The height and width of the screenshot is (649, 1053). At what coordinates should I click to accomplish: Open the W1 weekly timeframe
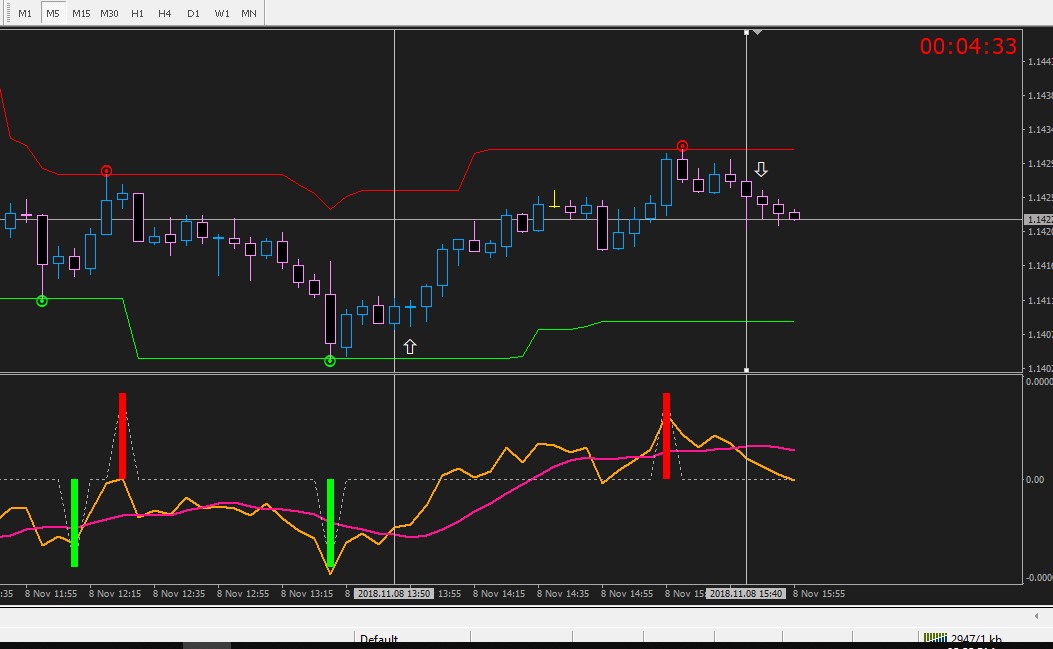[222, 13]
